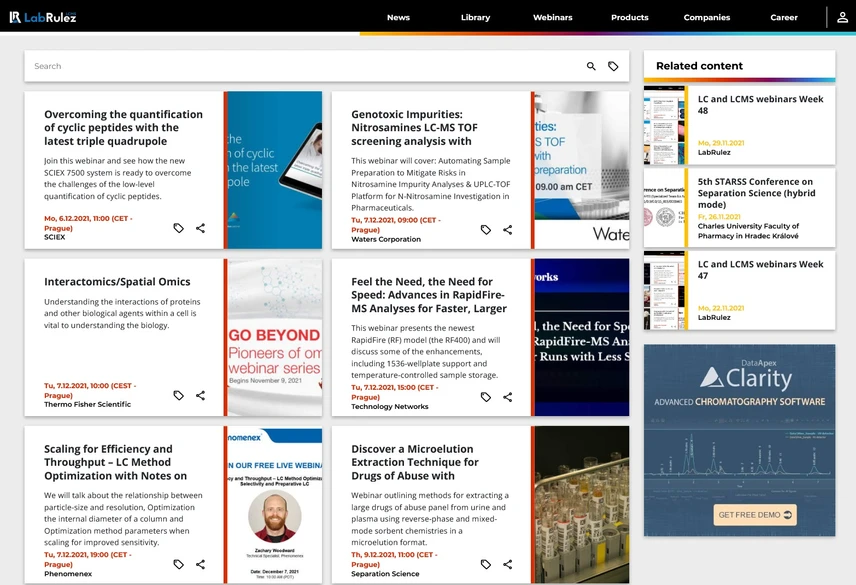Click the Phenomenex presenter photo thumbnail
Screen dimensions: 856x585
275,505
